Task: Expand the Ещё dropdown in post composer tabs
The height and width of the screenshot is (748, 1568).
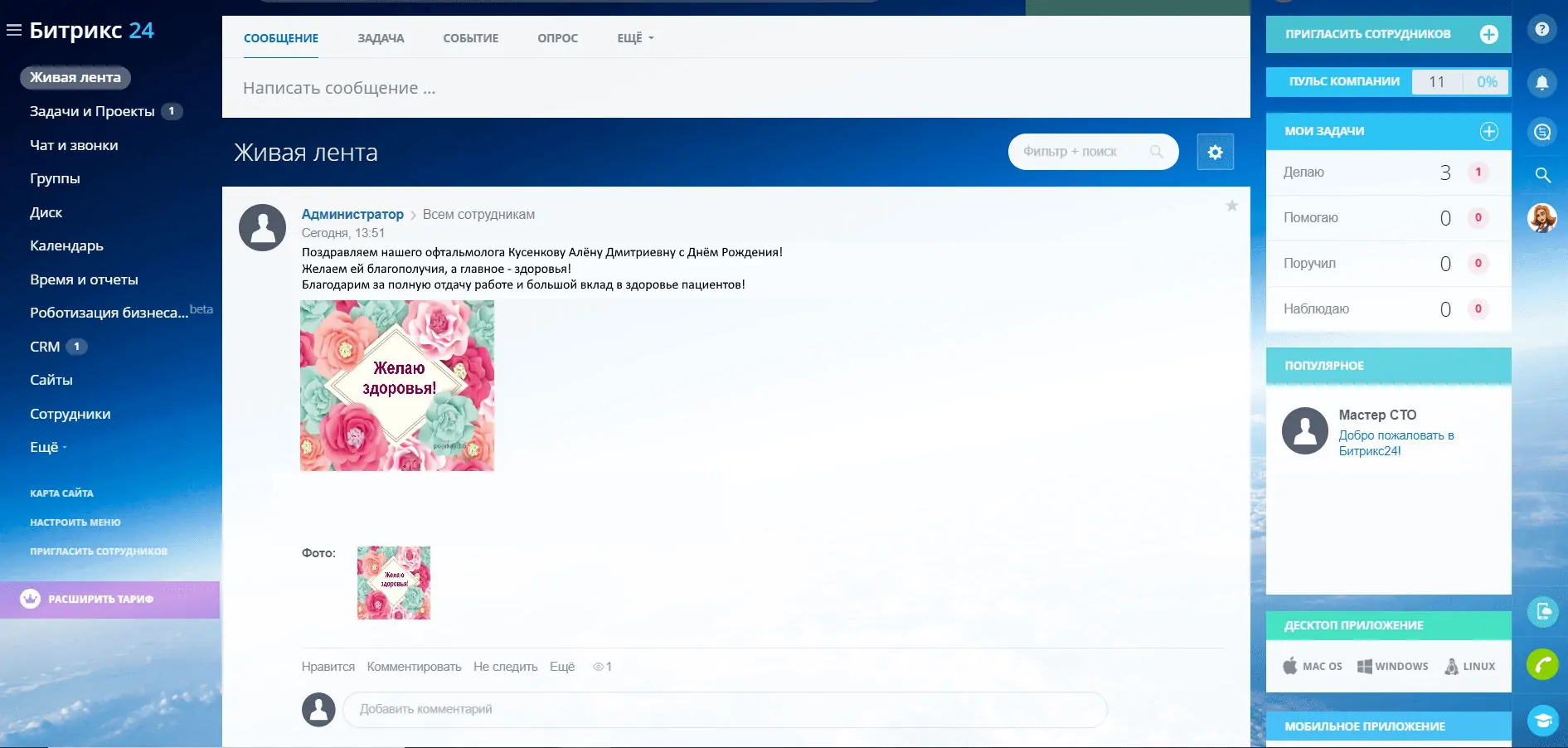Action: click(634, 38)
